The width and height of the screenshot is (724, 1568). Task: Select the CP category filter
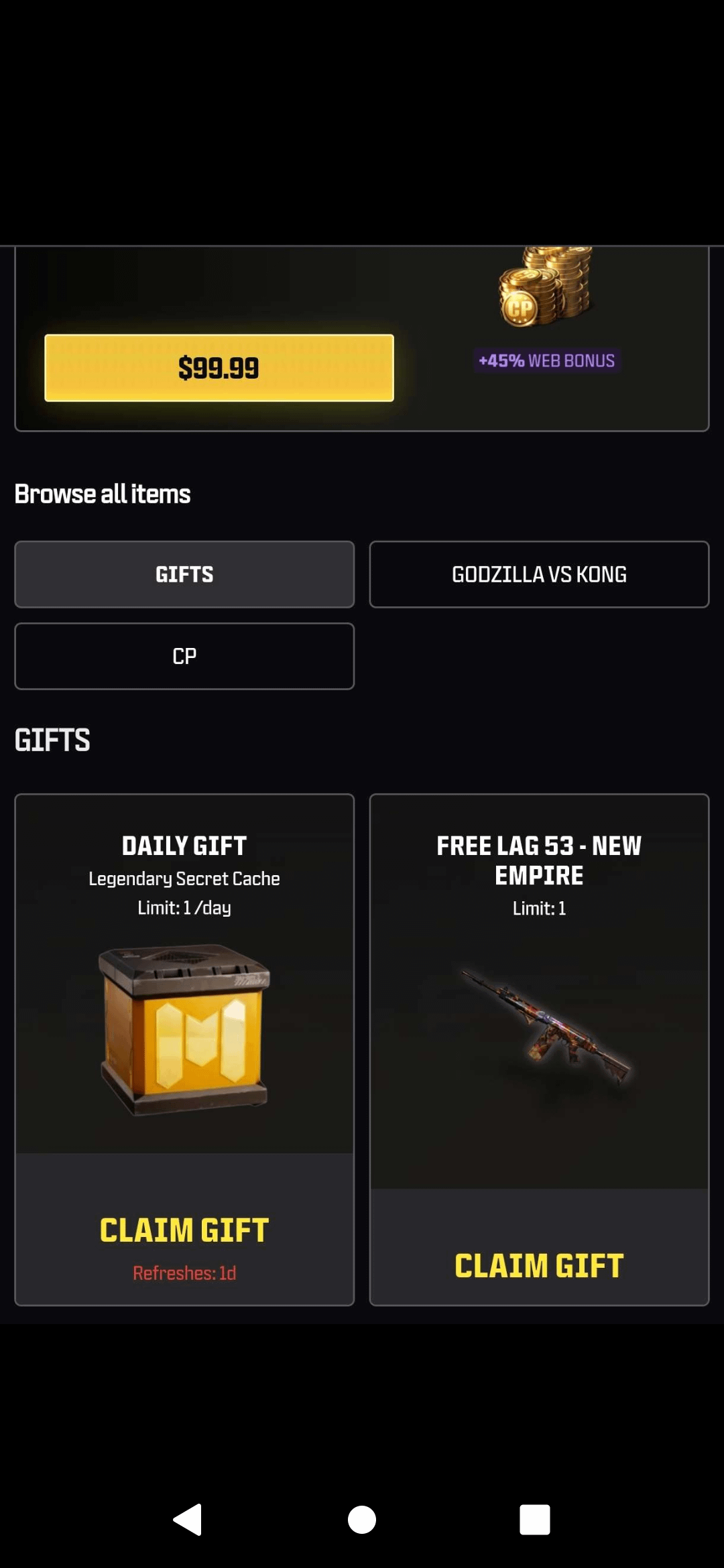click(184, 656)
